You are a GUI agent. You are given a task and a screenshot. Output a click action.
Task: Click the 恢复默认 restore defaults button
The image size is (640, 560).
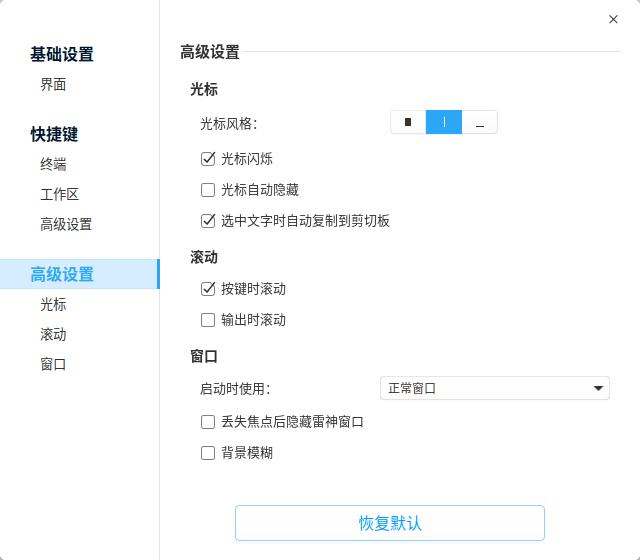tap(389, 523)
